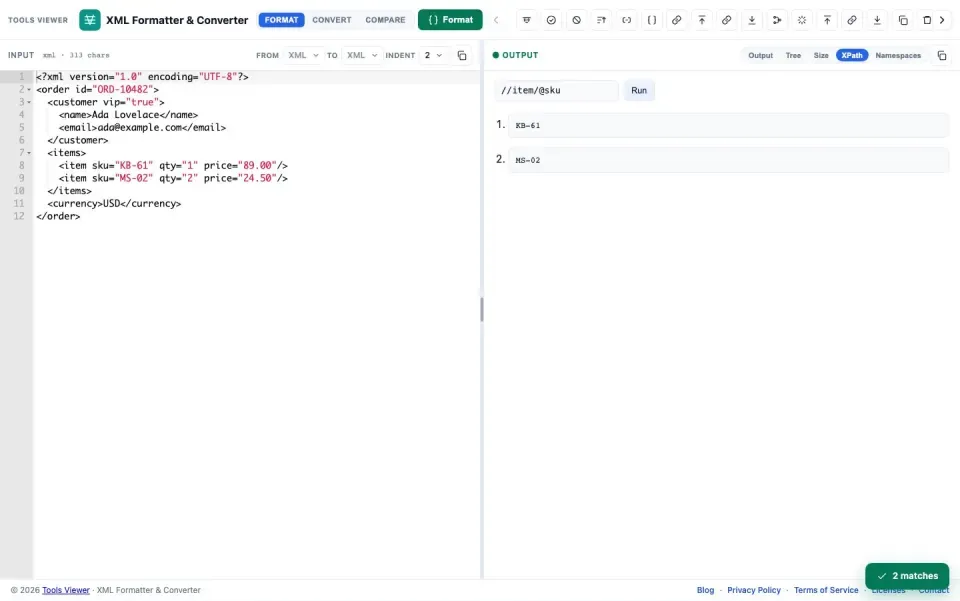Screen dimensions: 960x601
Task: Copy the input XML with the copy icon
Action: pos(462,55)
